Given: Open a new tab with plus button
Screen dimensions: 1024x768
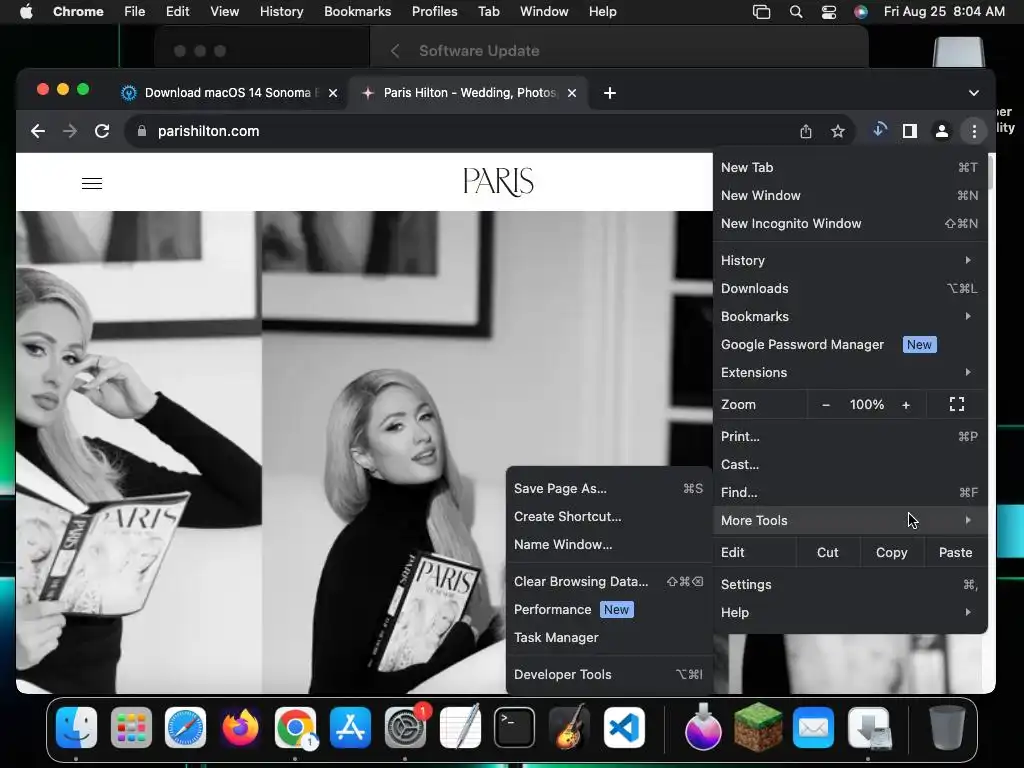Looking at the screenshot, I should (610, 93).
